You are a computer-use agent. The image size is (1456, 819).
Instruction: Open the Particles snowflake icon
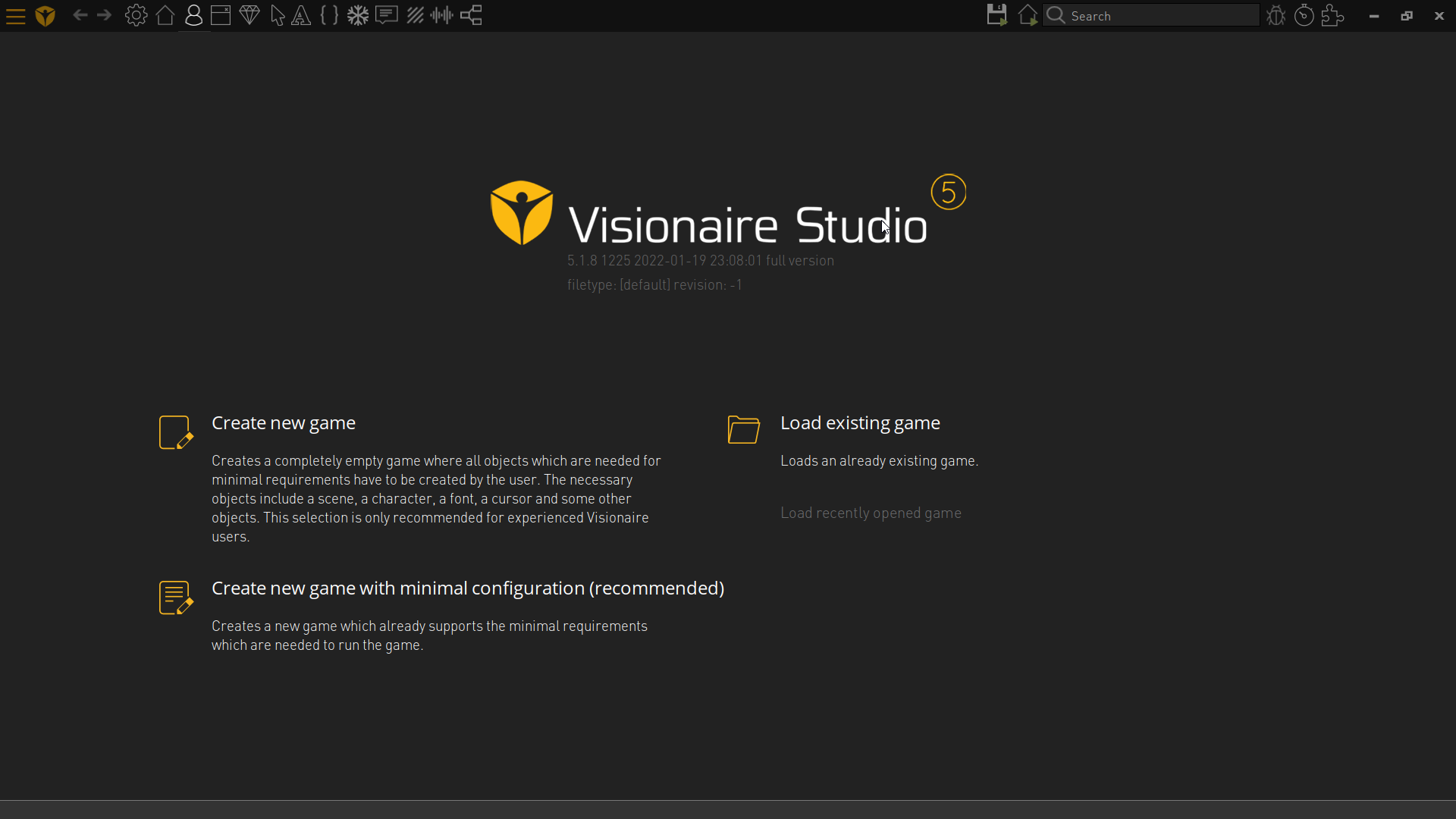[358, 15]
